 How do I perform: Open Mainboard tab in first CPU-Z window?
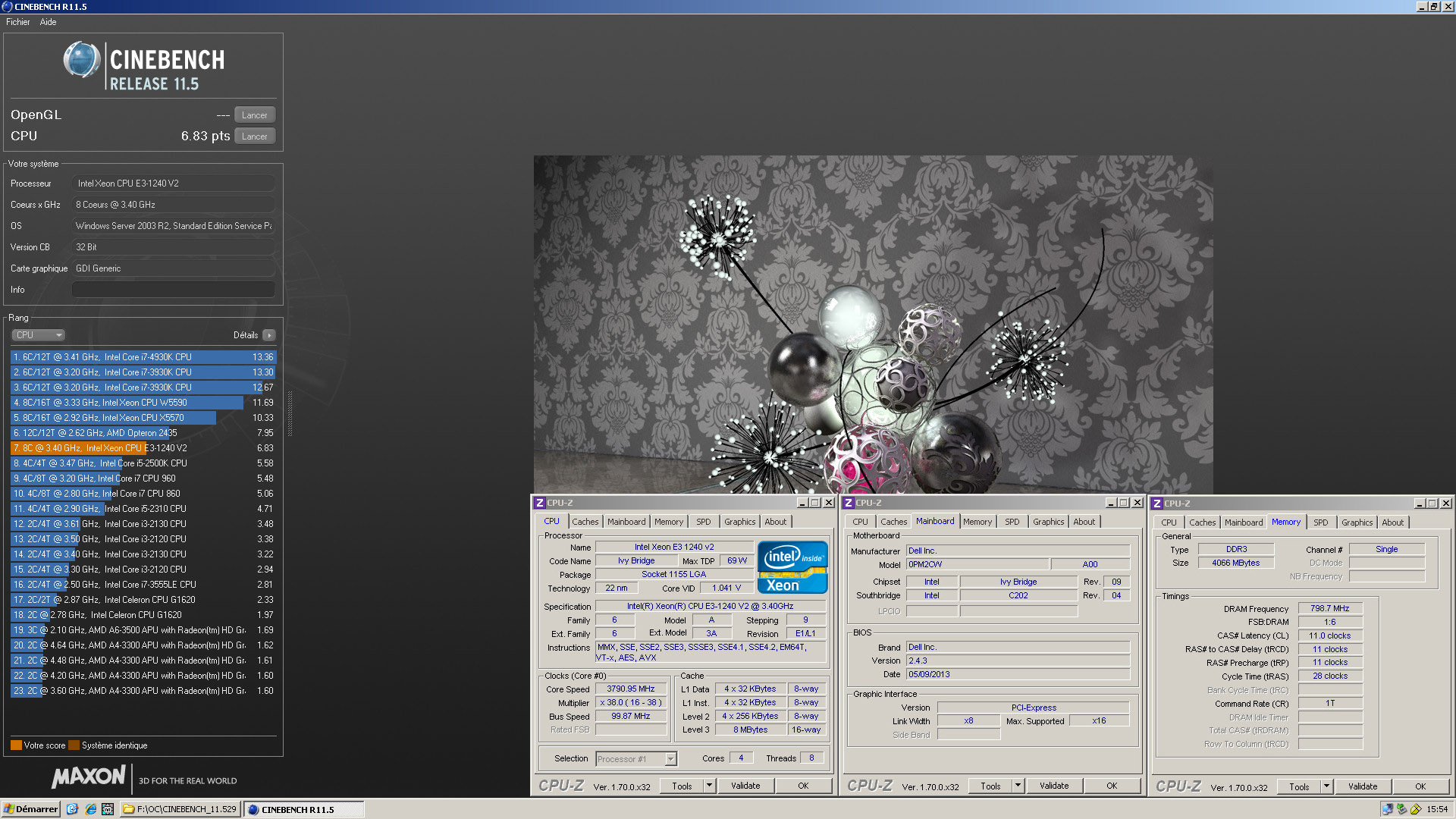pos(626,522)
